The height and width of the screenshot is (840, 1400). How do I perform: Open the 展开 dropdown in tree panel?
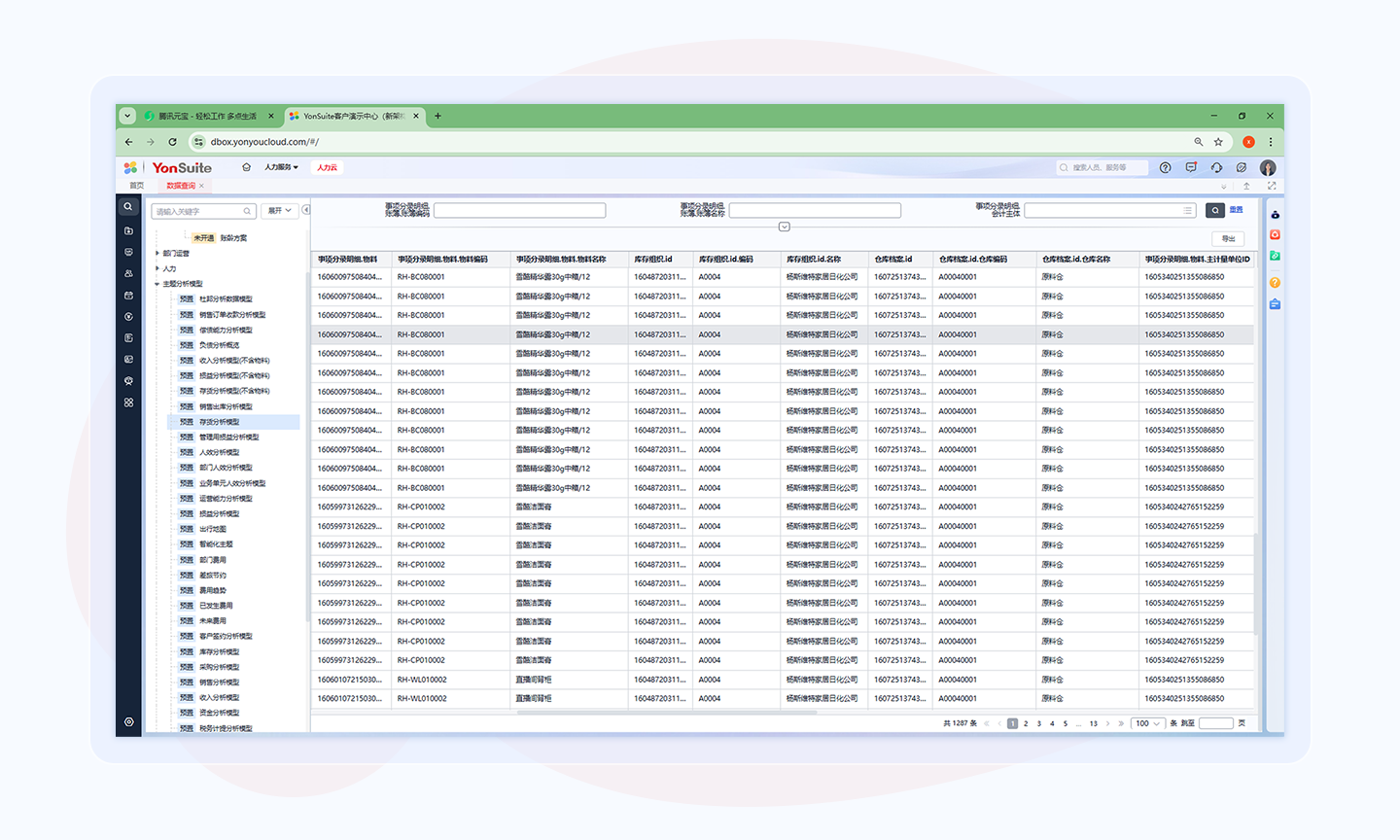(279, 211)
